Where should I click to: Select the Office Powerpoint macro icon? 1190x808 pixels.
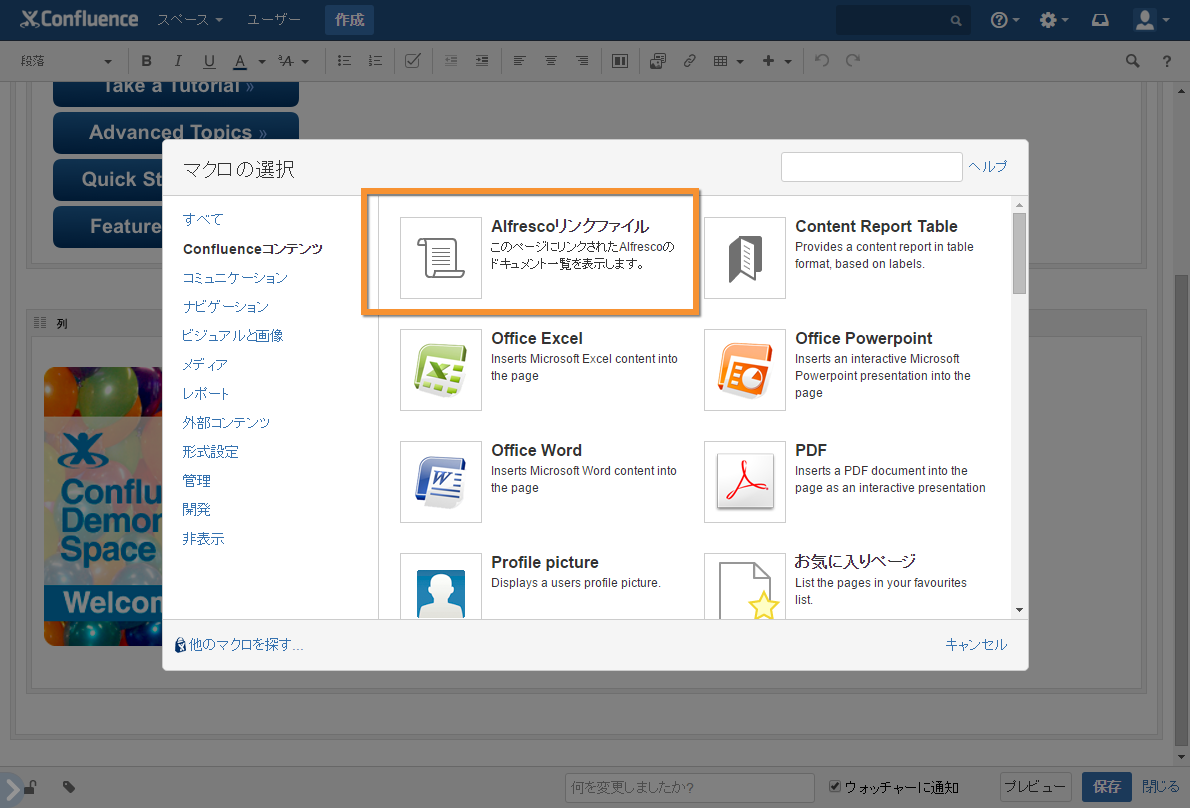[745, 369]
